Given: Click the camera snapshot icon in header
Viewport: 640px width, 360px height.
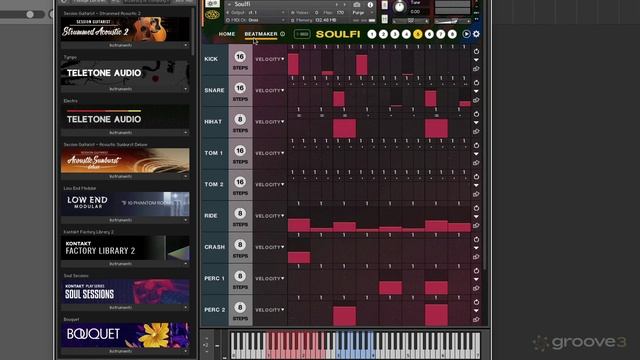Looking at the screenshot, I should 357,4.
